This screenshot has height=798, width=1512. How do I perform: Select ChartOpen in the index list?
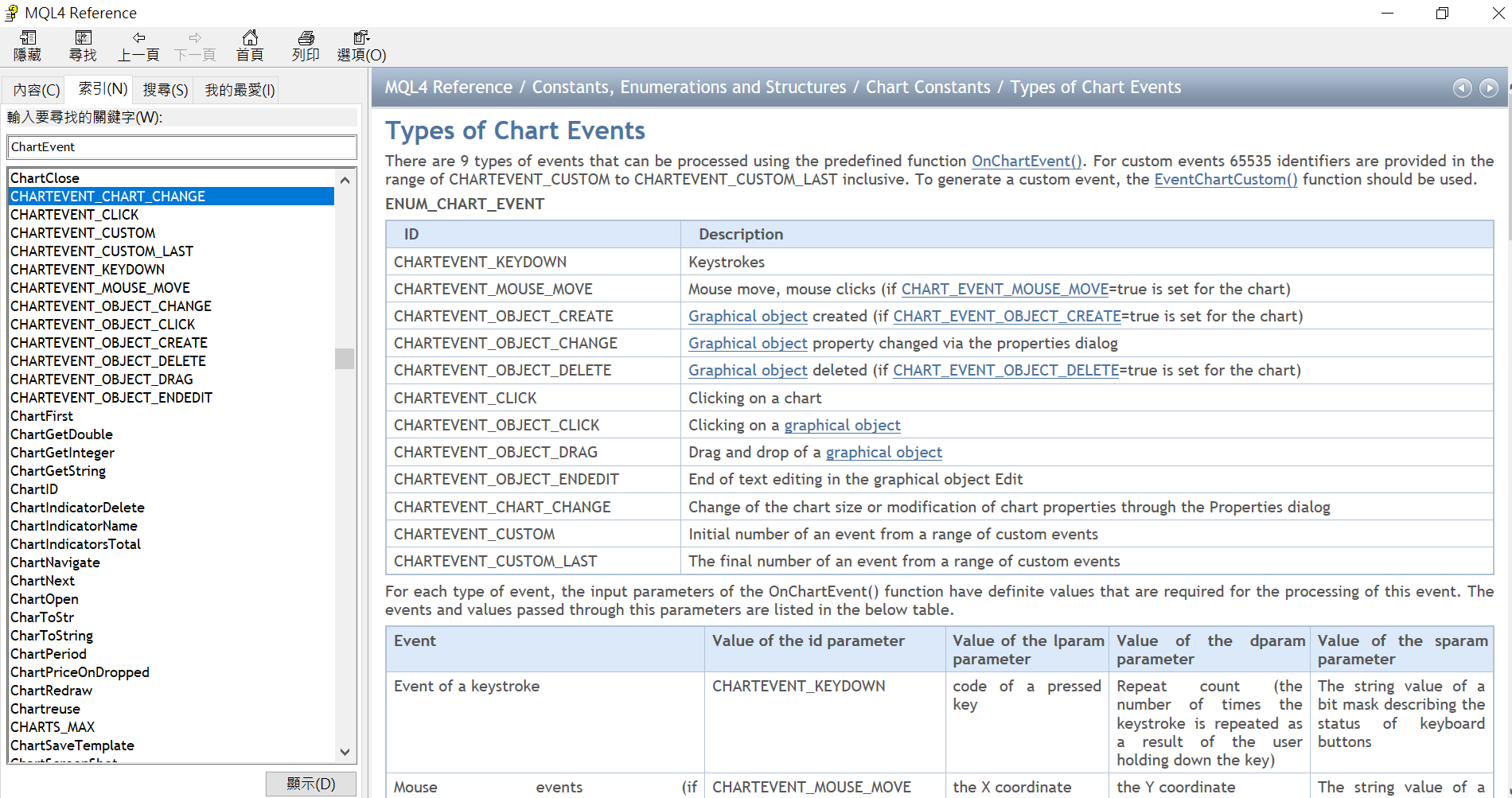171,599
